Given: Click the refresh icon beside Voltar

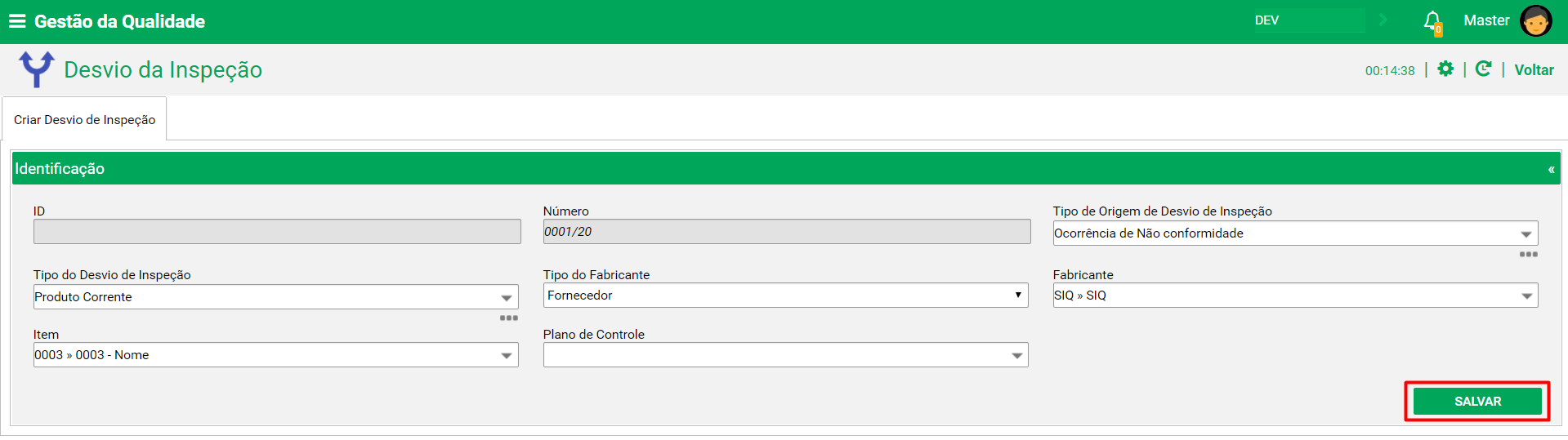Looking at the screenshot, I should tap(1483, 69).
